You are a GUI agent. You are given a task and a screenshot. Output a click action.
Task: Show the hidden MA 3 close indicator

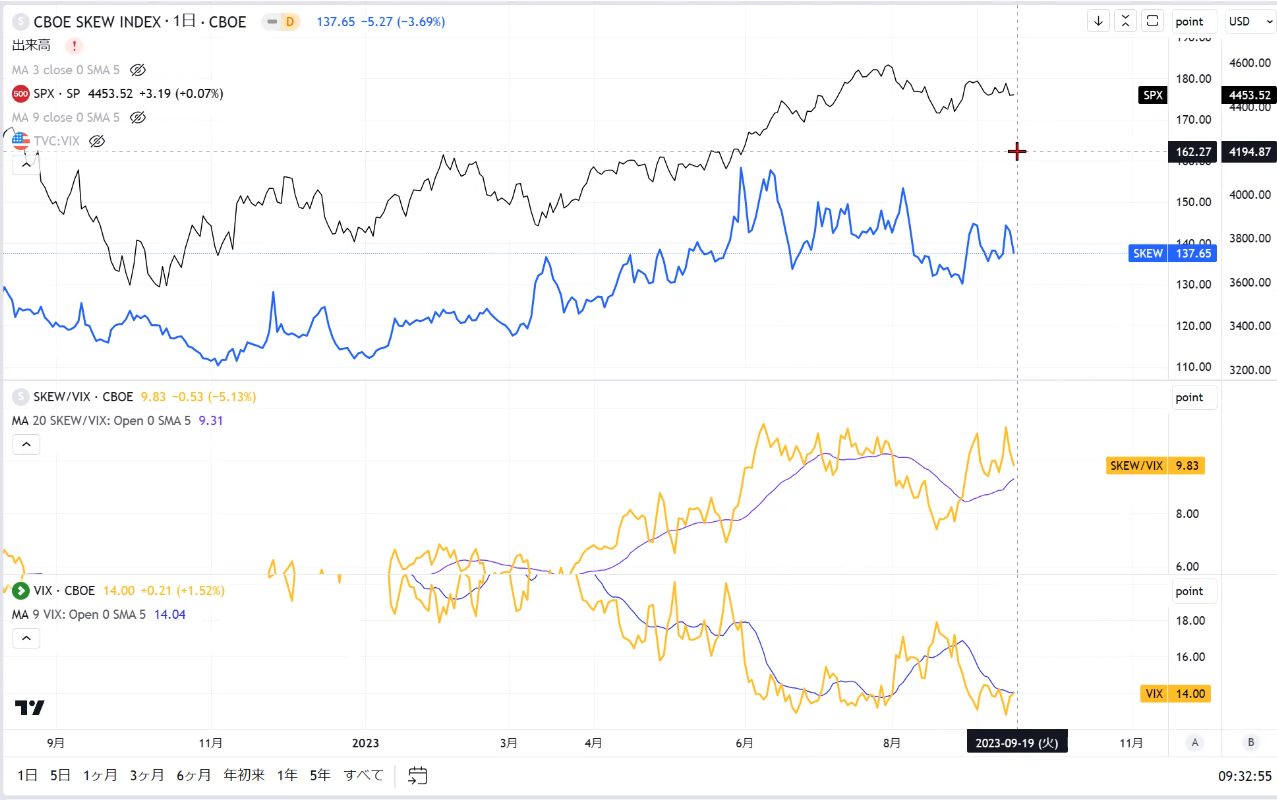coord(138,70)
